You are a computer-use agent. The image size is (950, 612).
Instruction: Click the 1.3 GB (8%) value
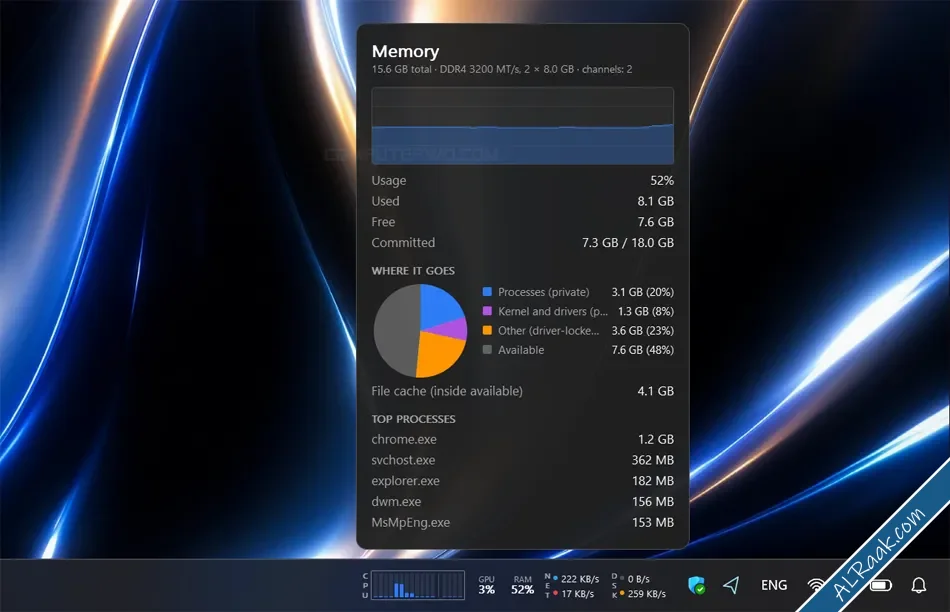pyautogui.click(x=645, y=311)
